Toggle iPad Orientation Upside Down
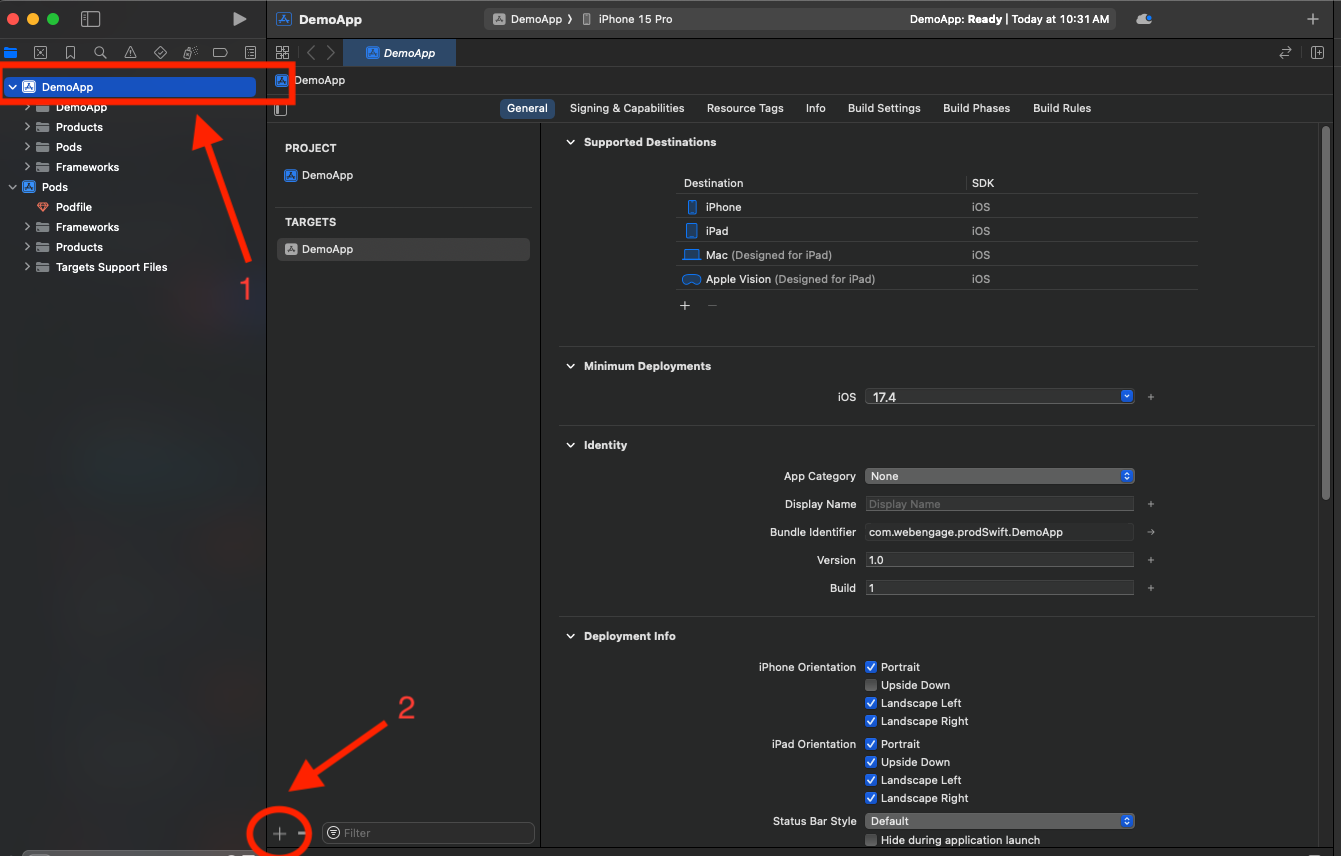The height and width of the screenshot is (856, 1341). (x=871, y=762)
